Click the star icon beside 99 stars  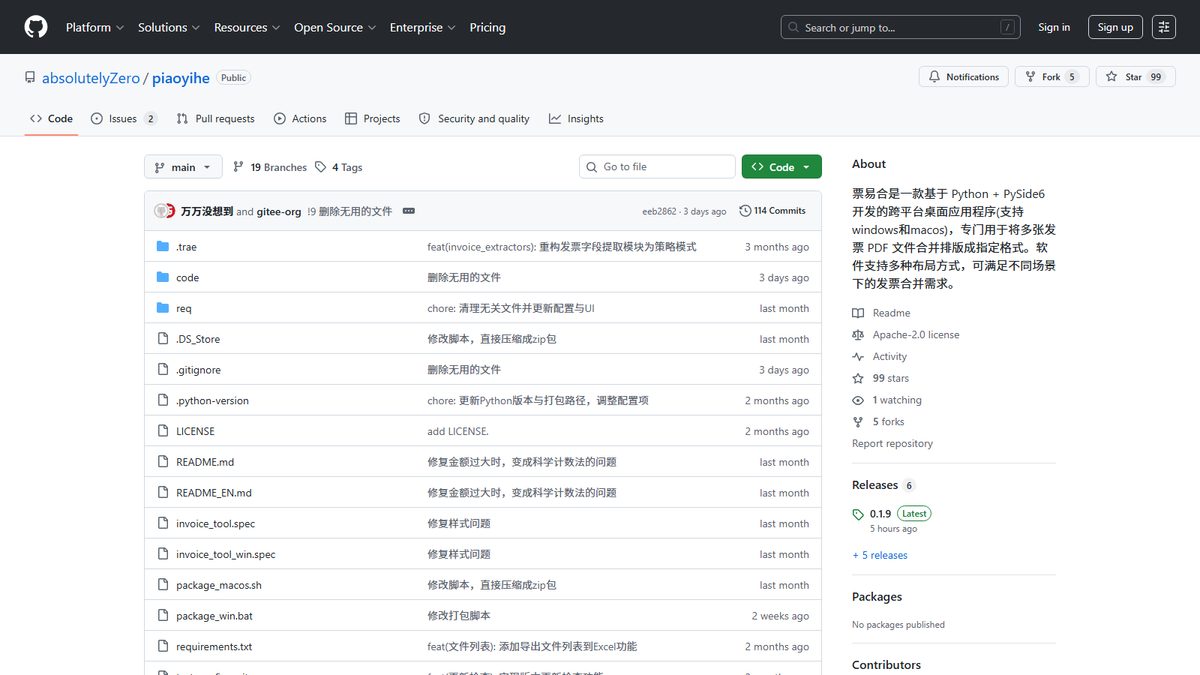pos(858,378)
